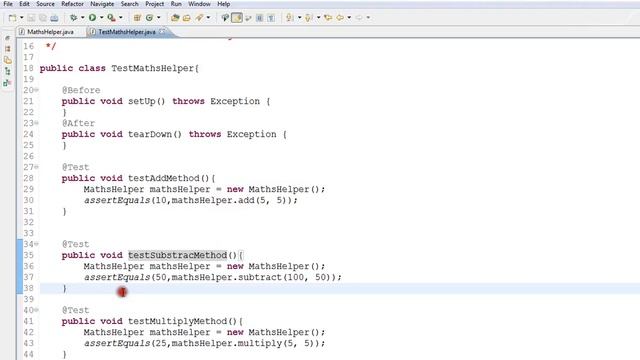Screen dimensions: 640x360
Task: Open the Run configurations dropdown arrow
Action: 102,18
